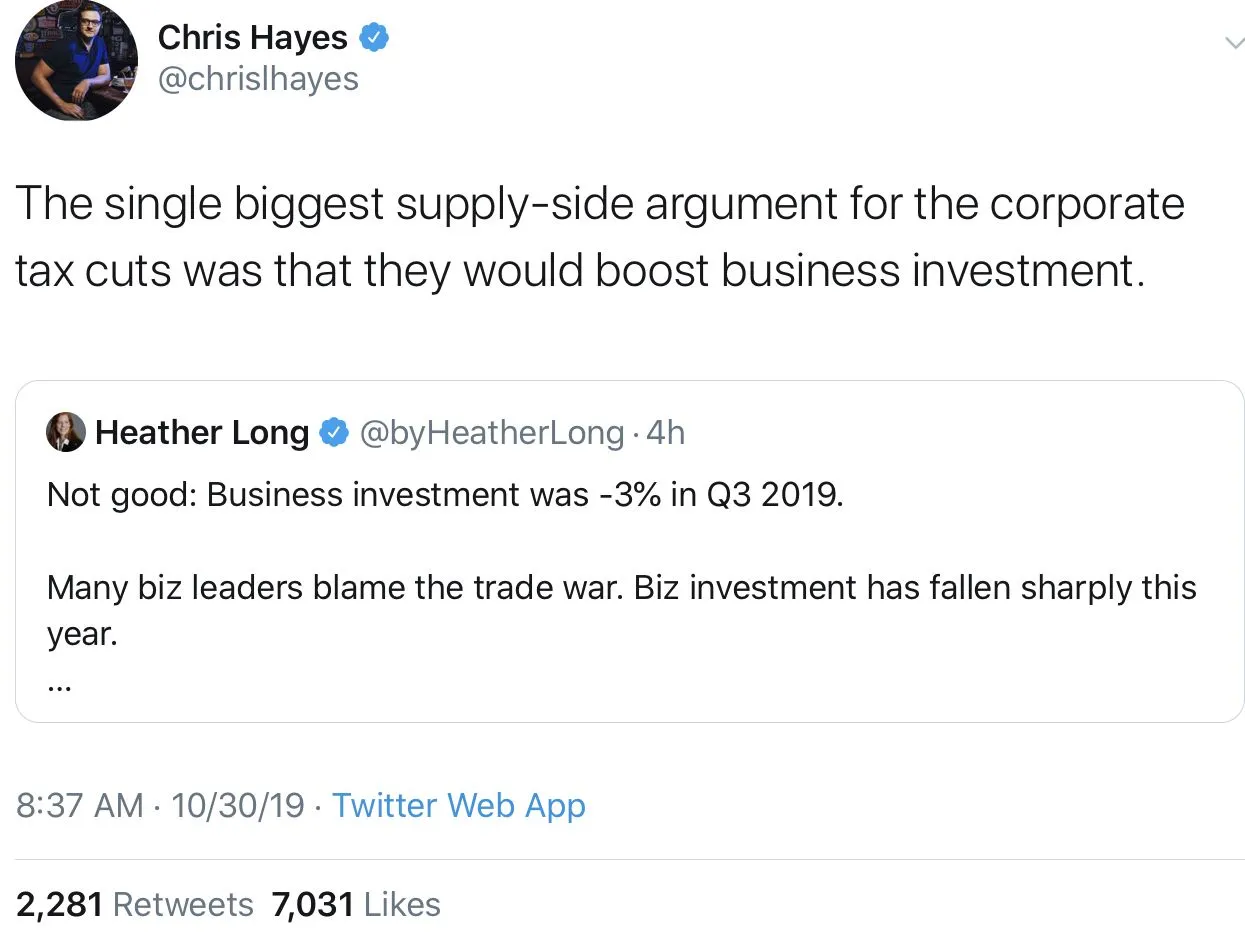This screenshot has width=1245, height=934.
Task: Click the 4h timestamp on quoted tweet
Action: point(666,432)
